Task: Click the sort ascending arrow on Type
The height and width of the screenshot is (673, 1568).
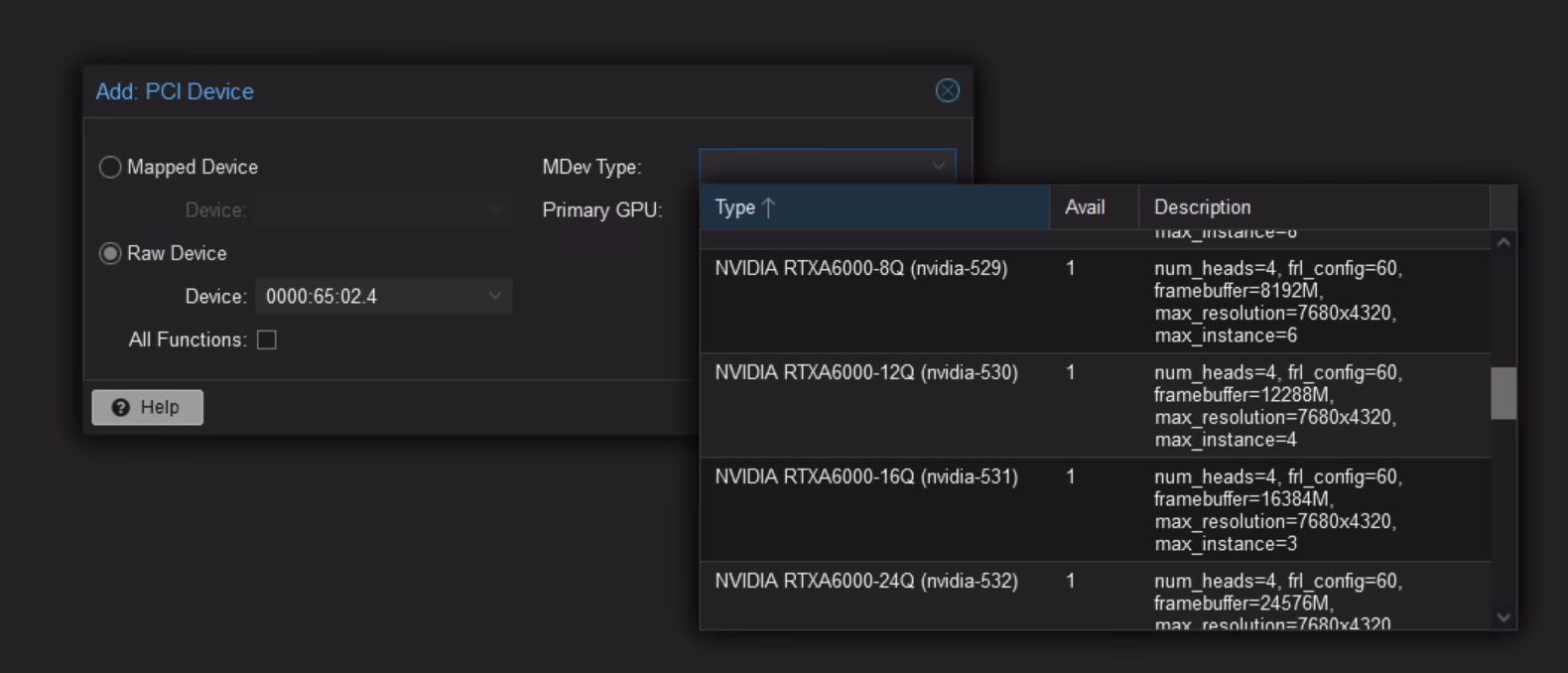Action: click(x=768, y=207)
